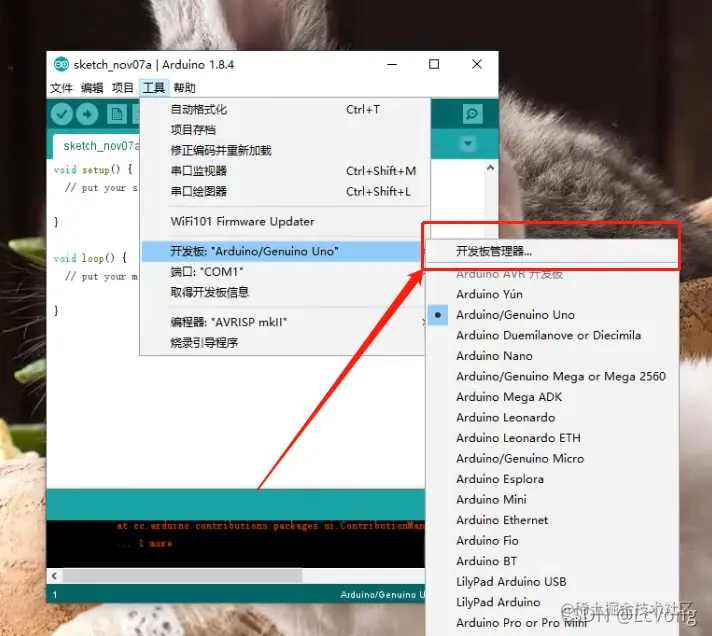Viewport: 712px width, 636px height.
Task: Select Arduino Mega ADK board
Action: point(552,397)
